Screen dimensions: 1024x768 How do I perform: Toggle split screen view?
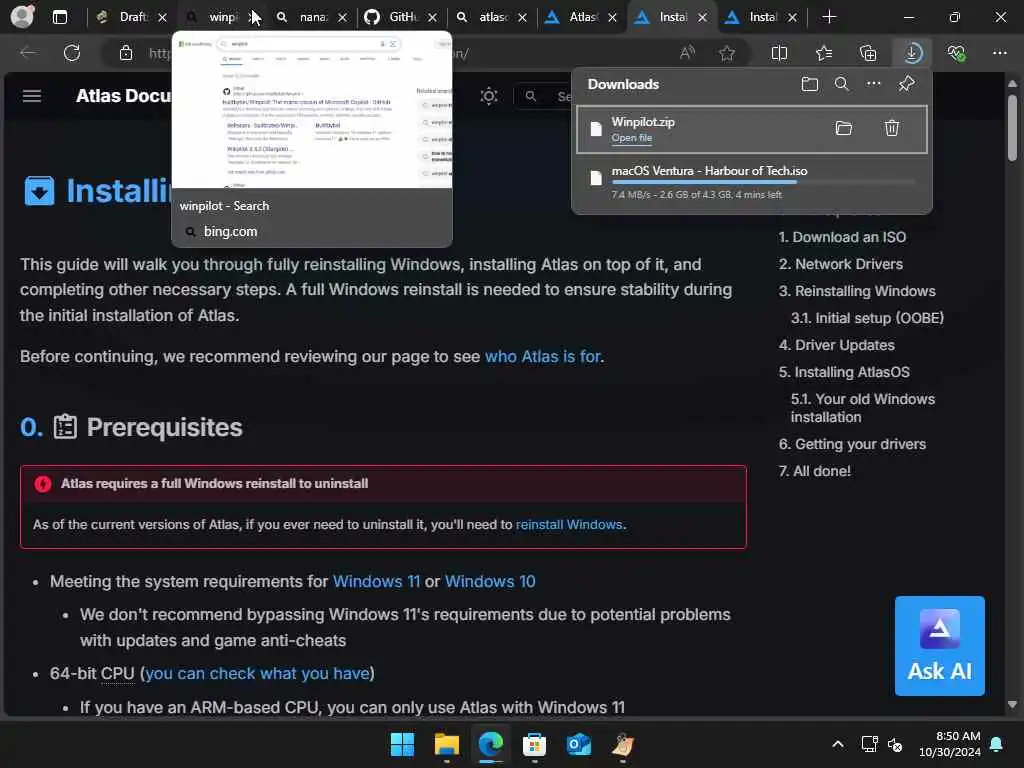coord(779,53)
